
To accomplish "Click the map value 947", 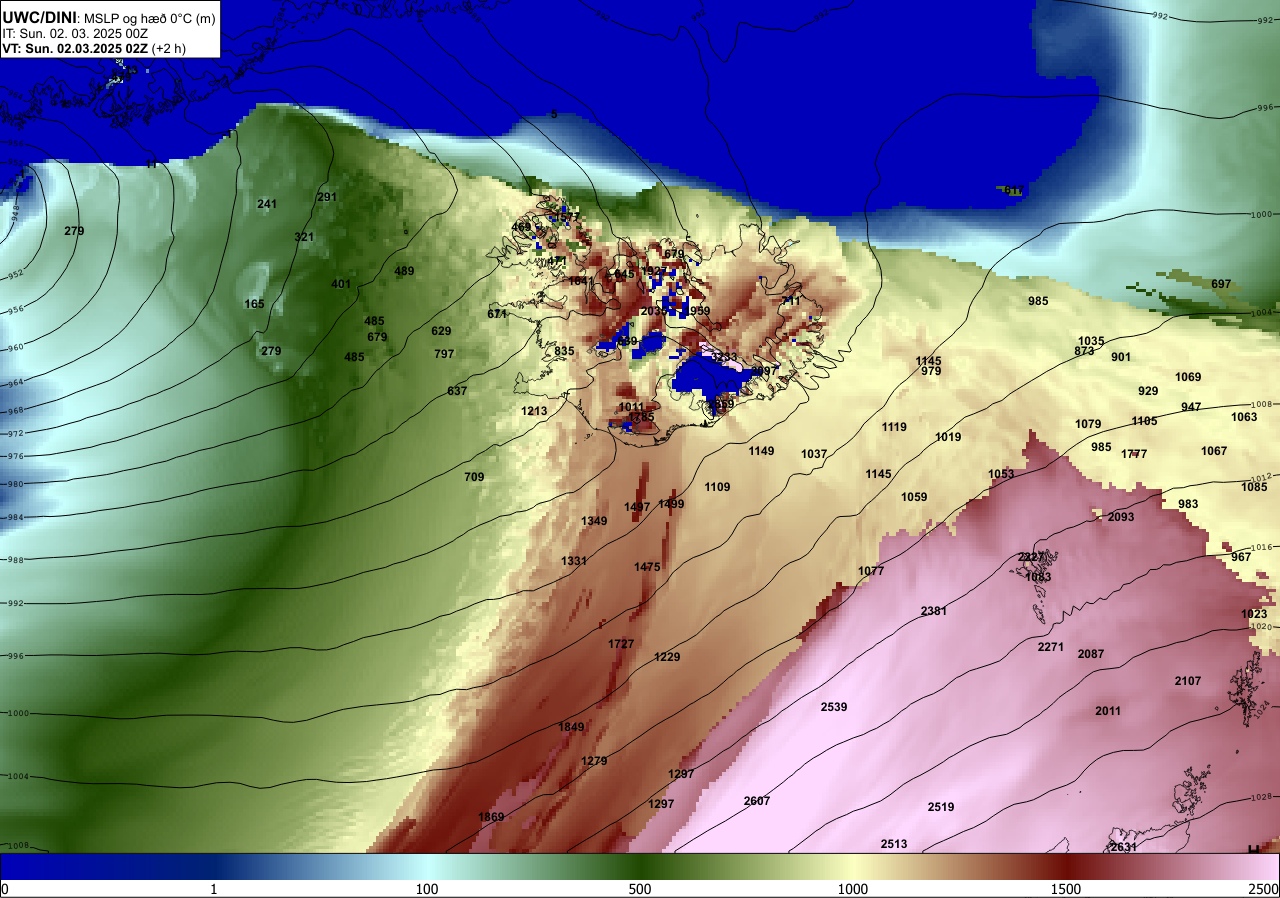I will tap(1191, 407).
